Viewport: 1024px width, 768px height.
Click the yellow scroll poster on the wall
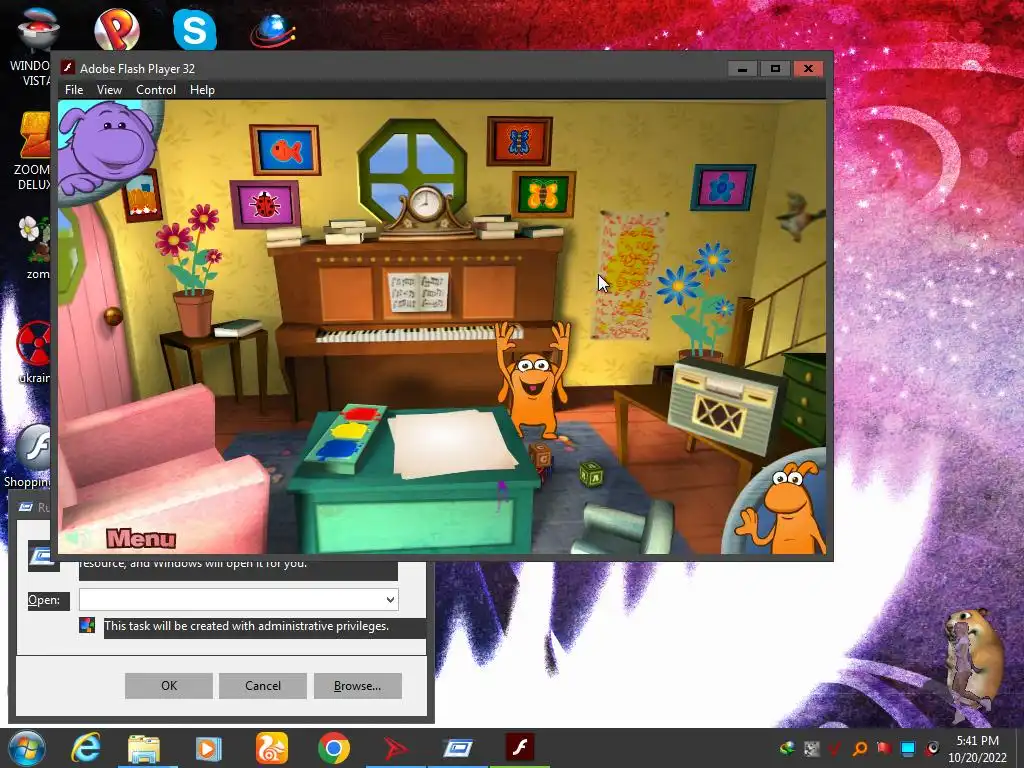[628, 275]
